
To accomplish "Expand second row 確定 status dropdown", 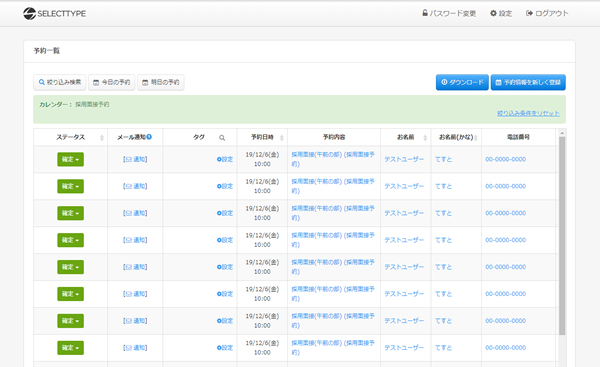I will [70, 186].
